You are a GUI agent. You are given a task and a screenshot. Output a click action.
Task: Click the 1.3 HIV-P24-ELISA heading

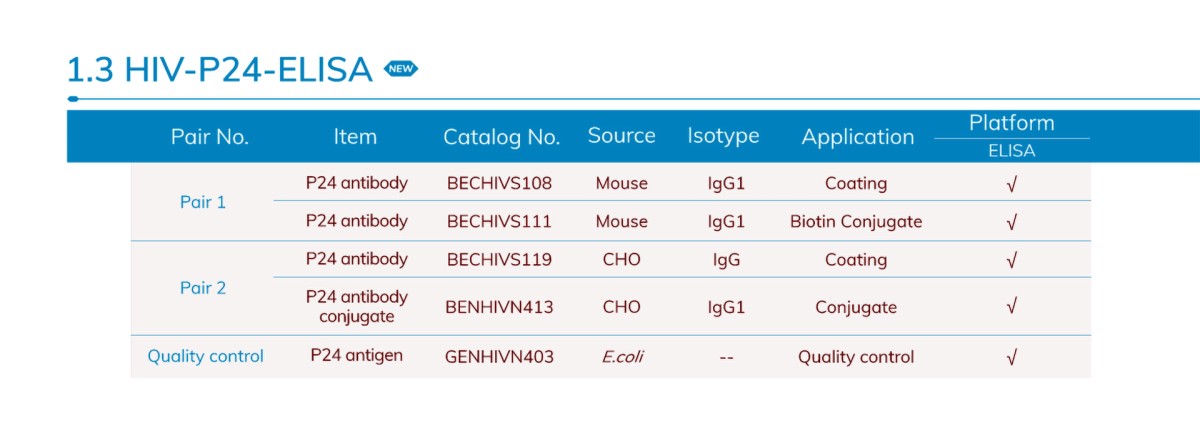coord(219,70)
